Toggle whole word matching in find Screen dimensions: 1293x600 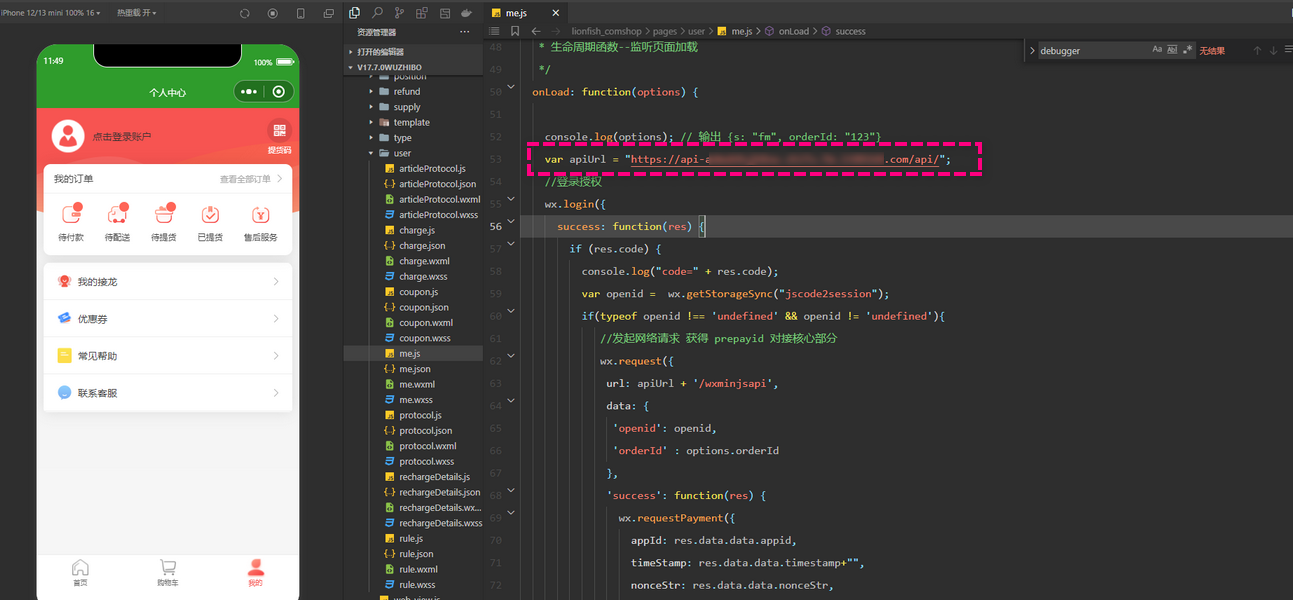click(1172, 50)
